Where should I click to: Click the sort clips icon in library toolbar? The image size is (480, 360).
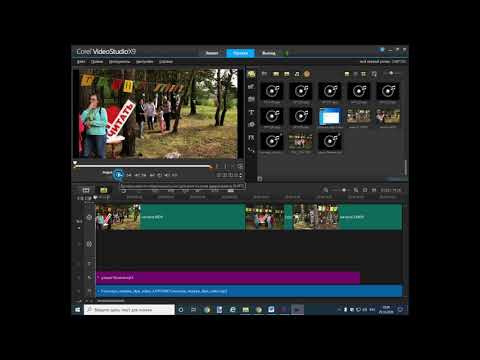[x=374, y=74]
